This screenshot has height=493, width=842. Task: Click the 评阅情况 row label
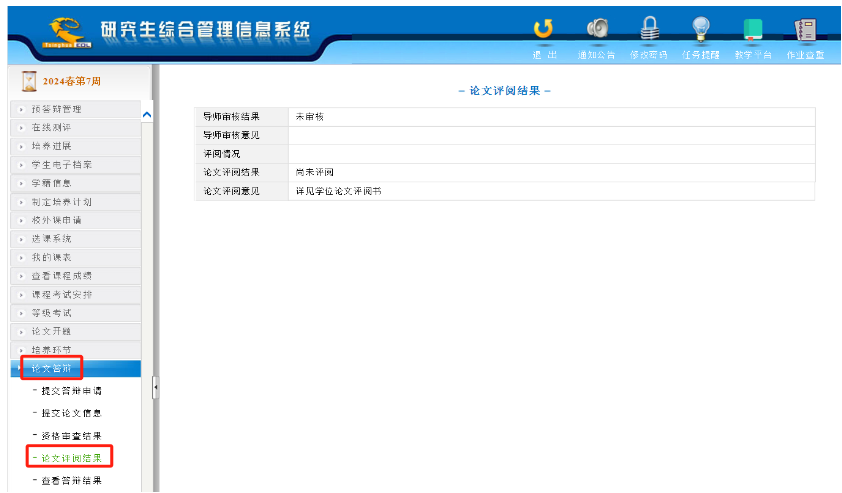[x=221, y=154]
